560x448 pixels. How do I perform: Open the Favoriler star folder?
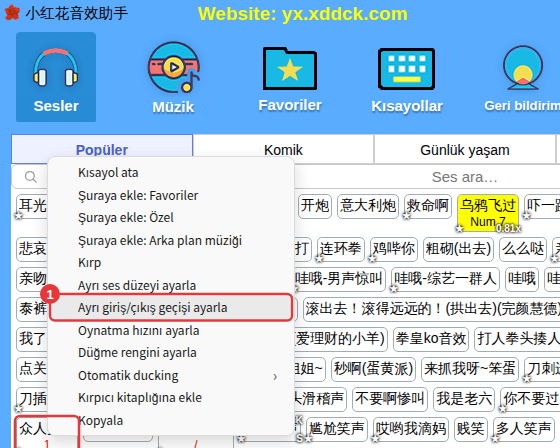tap(290, 79)
